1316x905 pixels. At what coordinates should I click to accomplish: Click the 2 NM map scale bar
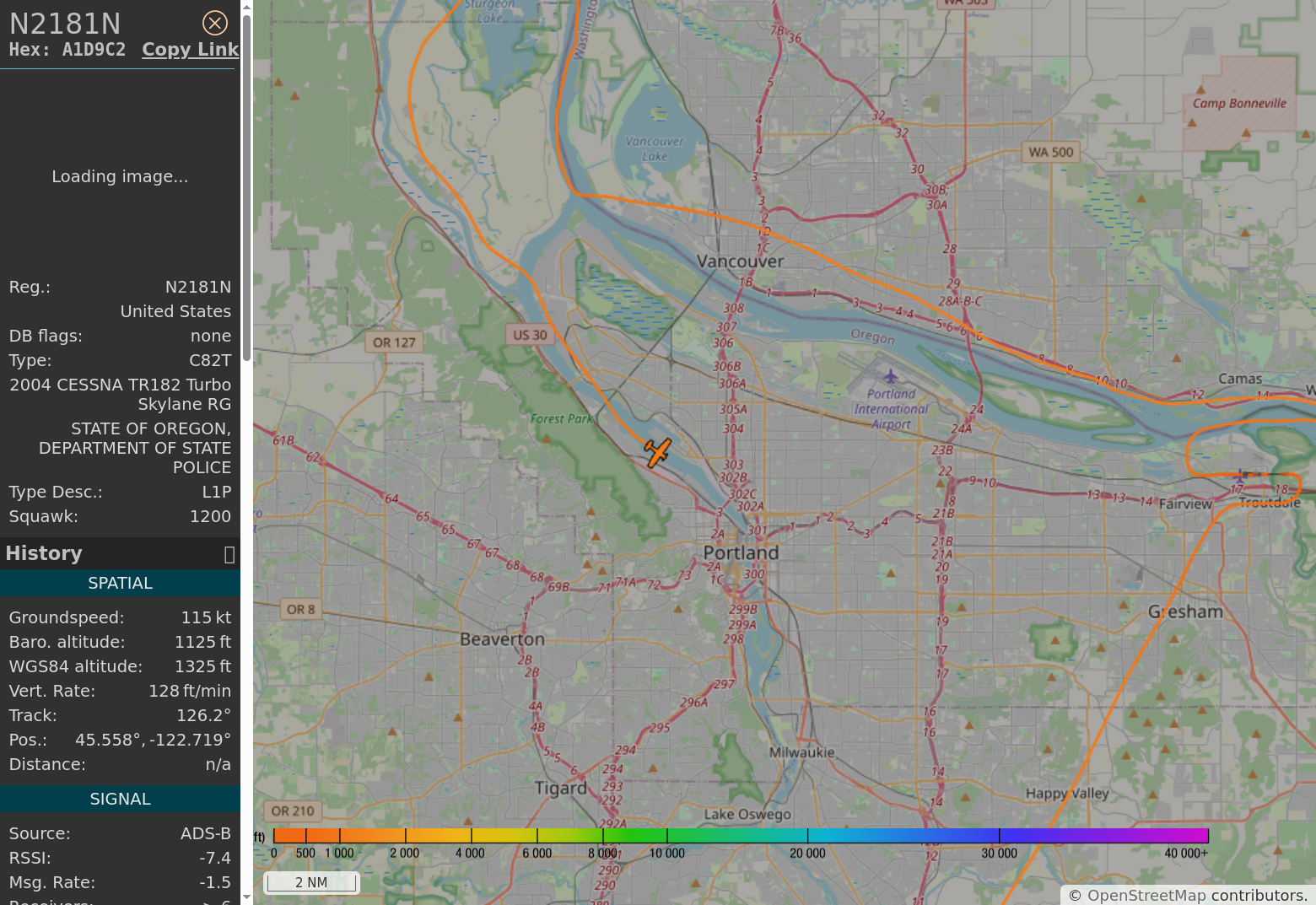point(311,883)
